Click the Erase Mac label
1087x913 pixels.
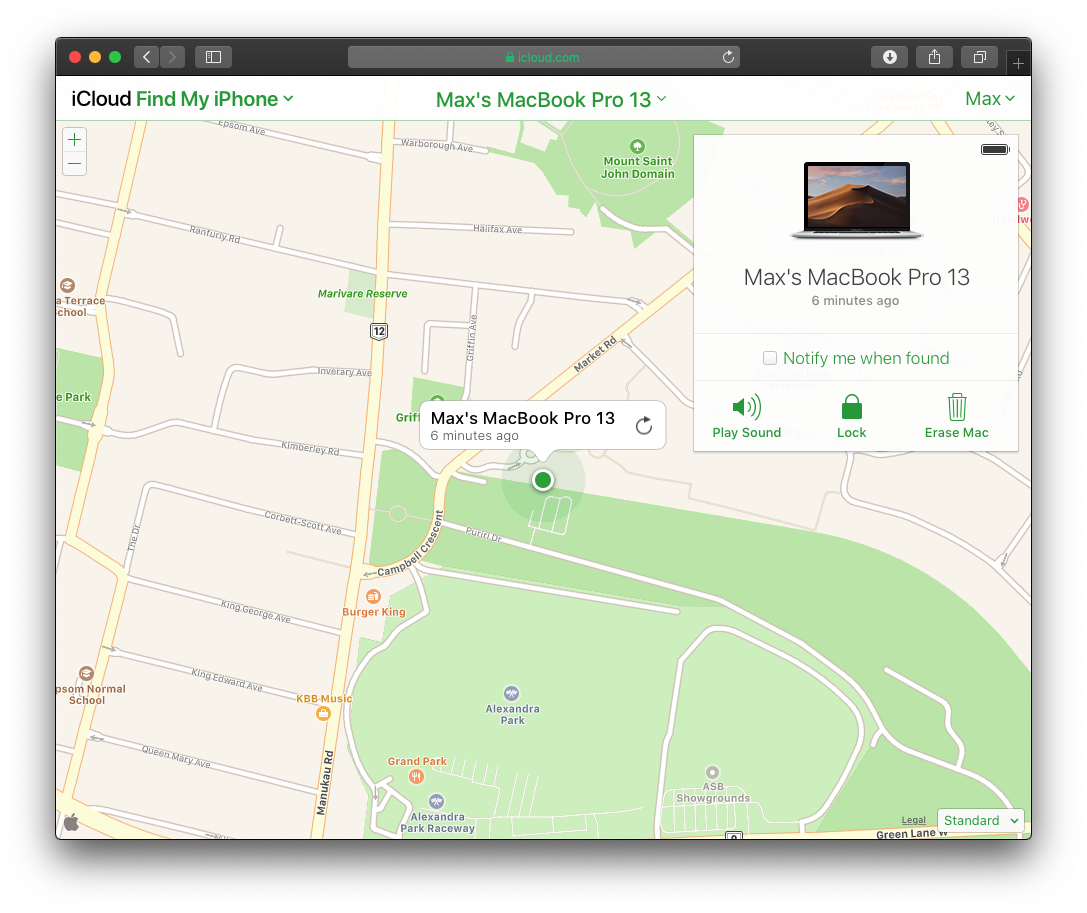[957, 433]
